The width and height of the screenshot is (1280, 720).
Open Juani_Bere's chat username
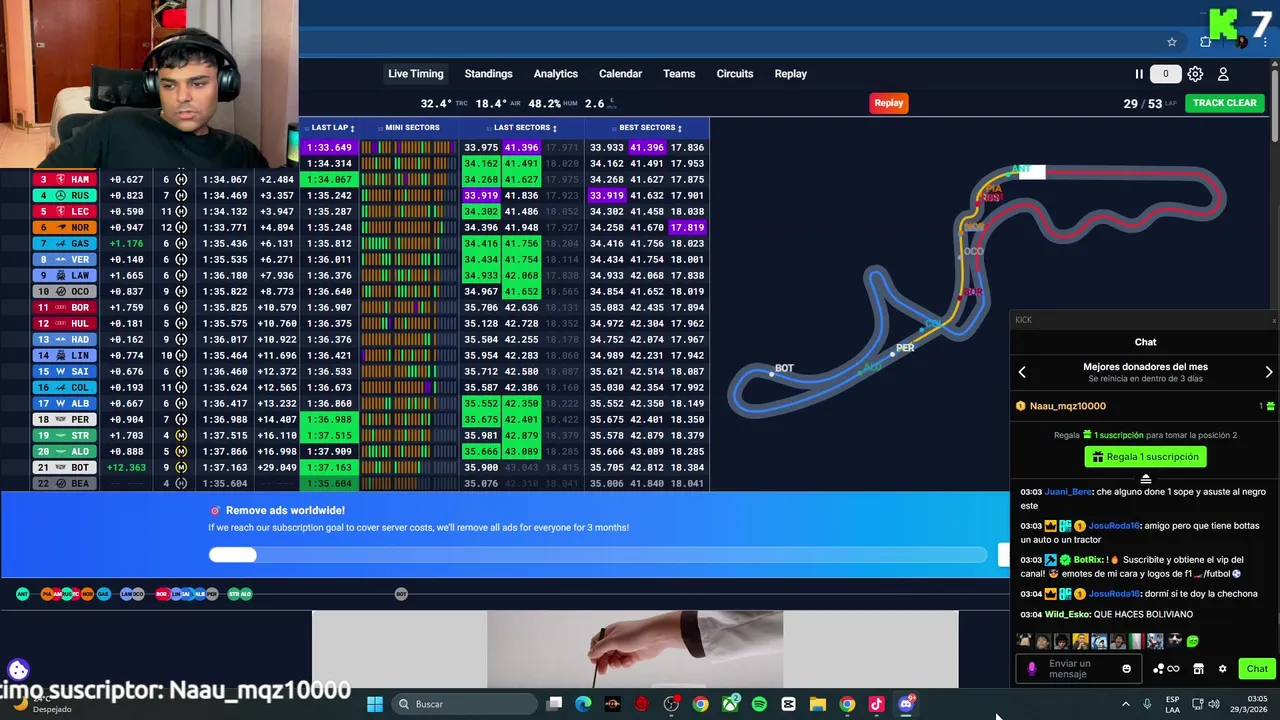[x=1069, y=492]
